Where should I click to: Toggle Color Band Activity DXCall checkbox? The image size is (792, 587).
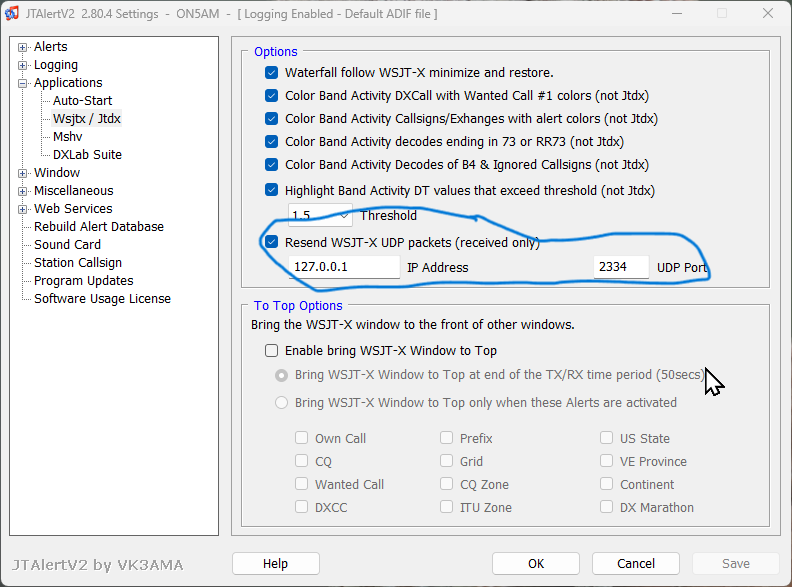[x=271, y=95]
